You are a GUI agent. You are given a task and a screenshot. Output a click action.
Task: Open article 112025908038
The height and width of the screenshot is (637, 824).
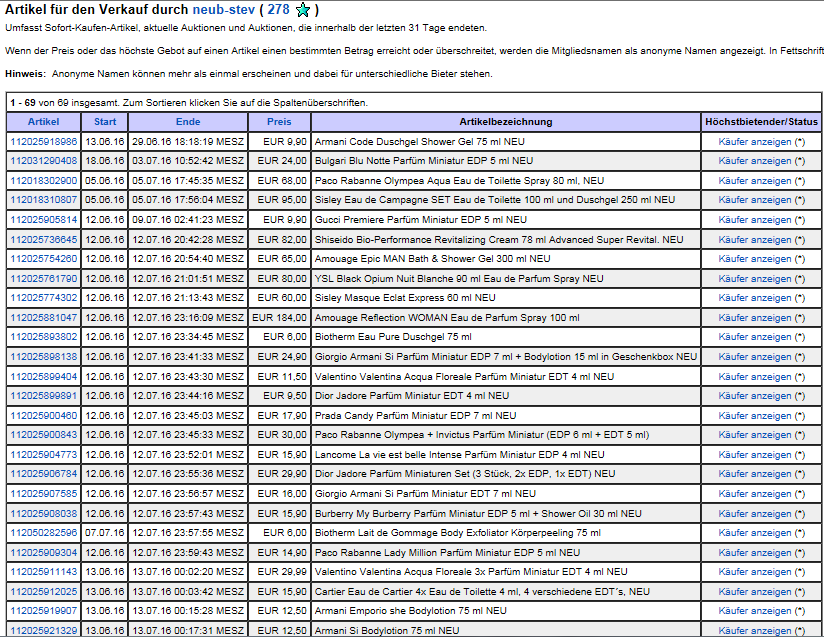pos(44,513)
